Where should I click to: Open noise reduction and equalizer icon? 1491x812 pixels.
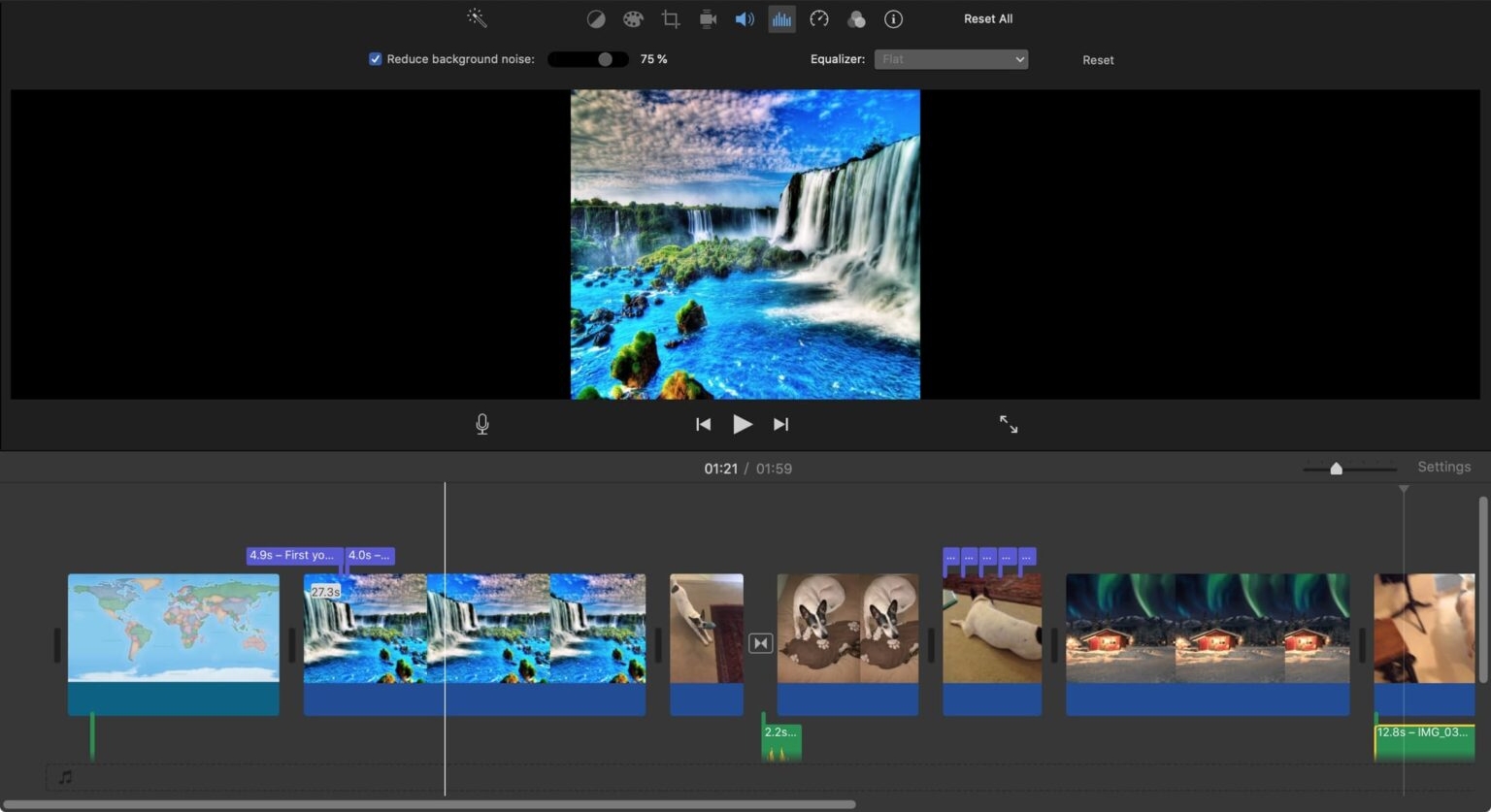781,19
